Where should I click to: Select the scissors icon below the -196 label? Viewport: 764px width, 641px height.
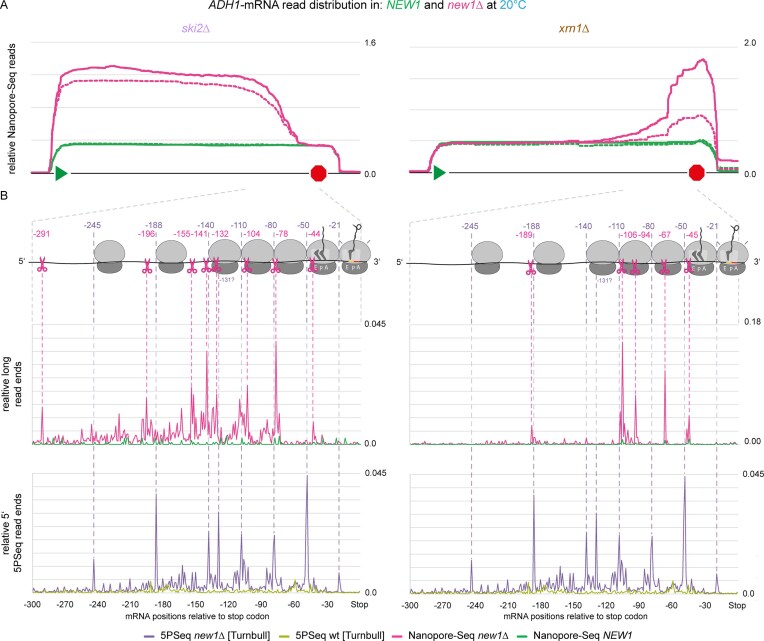tap(147, 266)
